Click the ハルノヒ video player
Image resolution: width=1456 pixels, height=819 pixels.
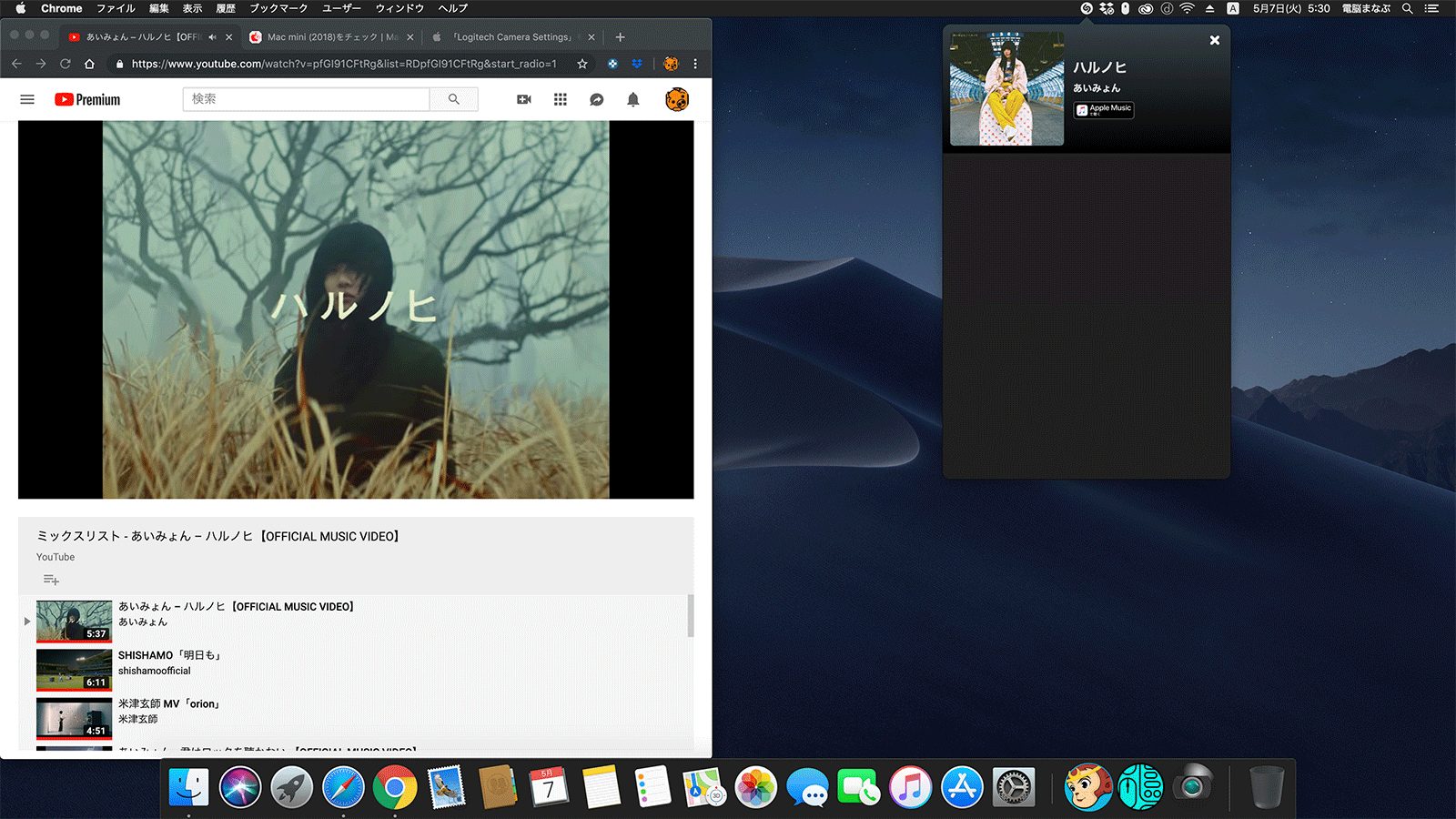tap(356, 309)
